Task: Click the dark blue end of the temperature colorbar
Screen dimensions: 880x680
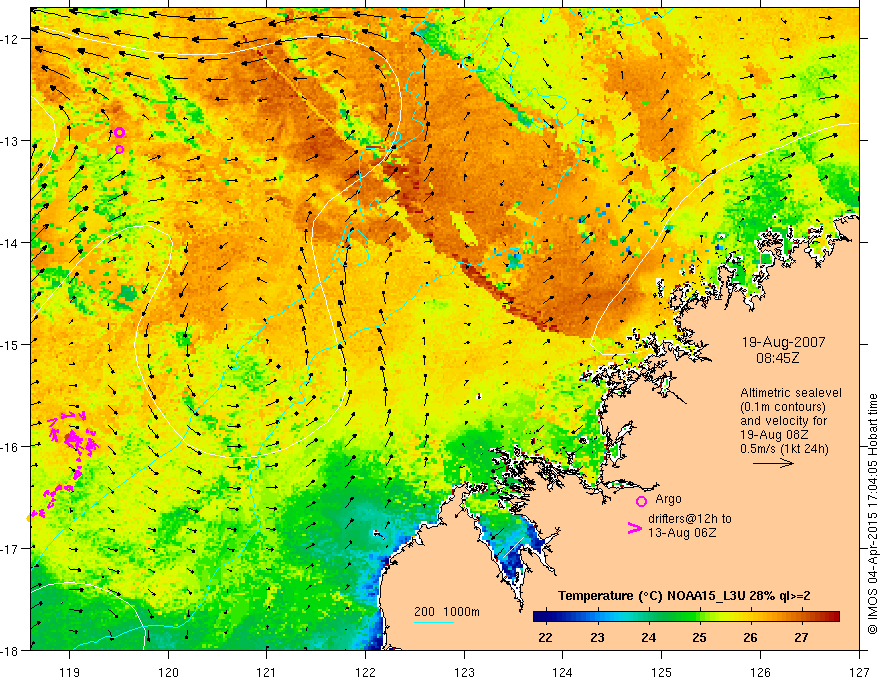Action: coord(540,617)
